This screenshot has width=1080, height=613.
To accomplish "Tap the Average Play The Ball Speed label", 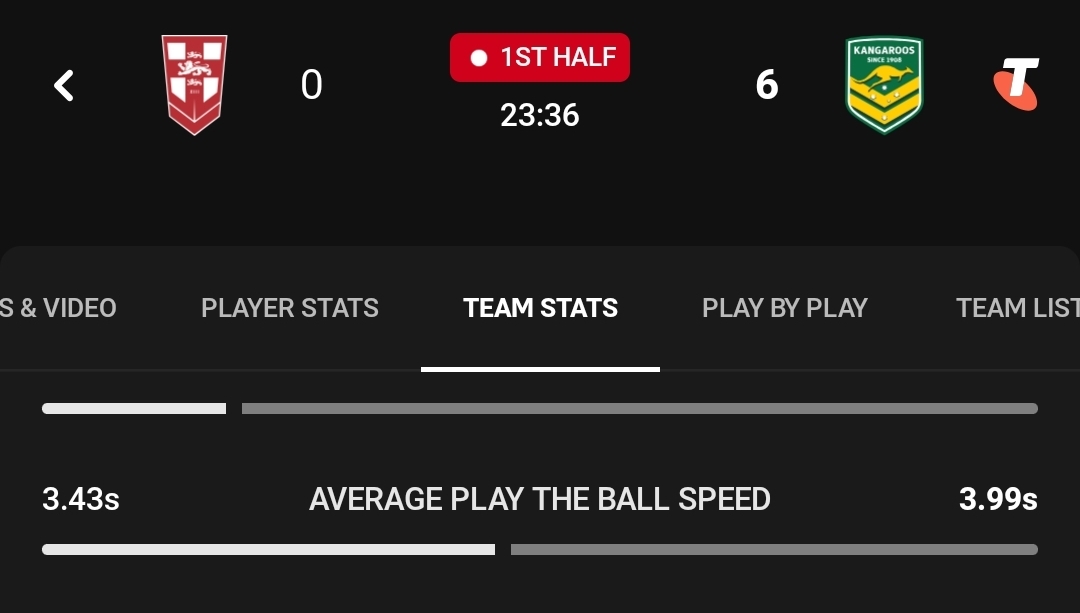I will pos(540,499).
